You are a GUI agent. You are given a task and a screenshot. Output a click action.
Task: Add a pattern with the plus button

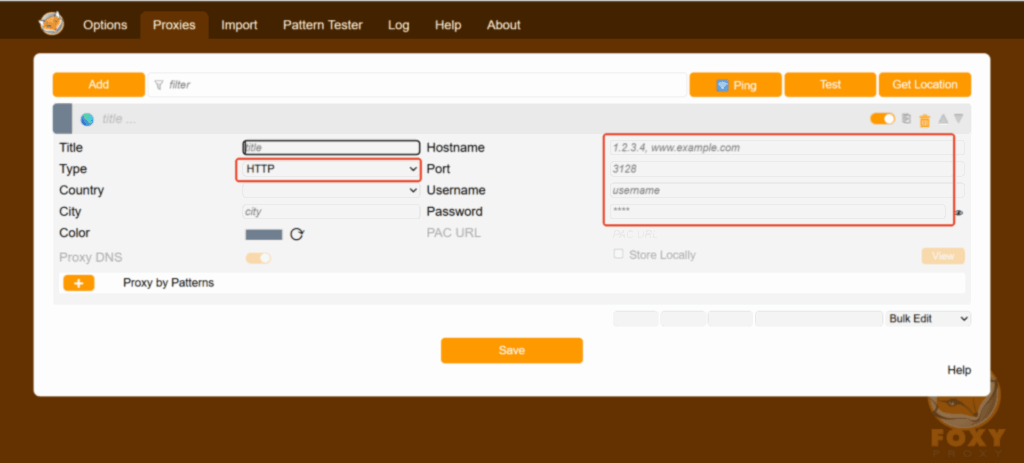pyautogui.click(x=79, y=283)
